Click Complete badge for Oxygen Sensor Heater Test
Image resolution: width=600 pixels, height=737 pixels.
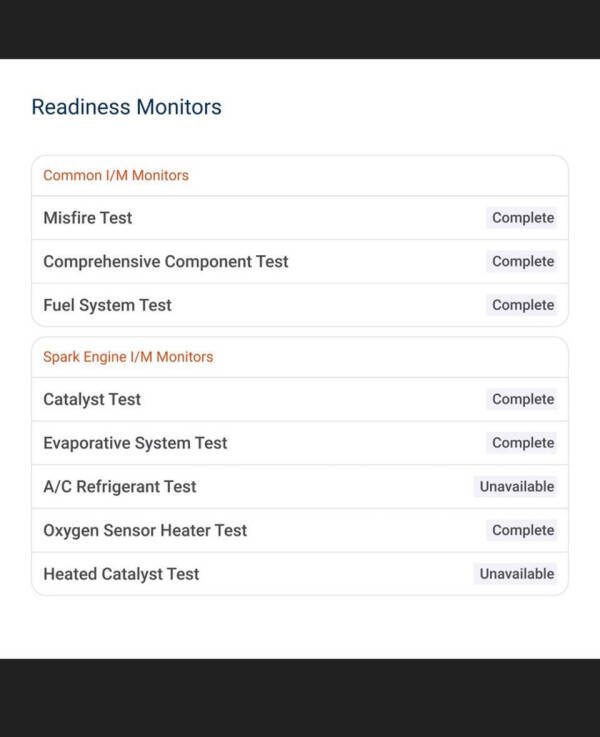(x=522, y=530)
